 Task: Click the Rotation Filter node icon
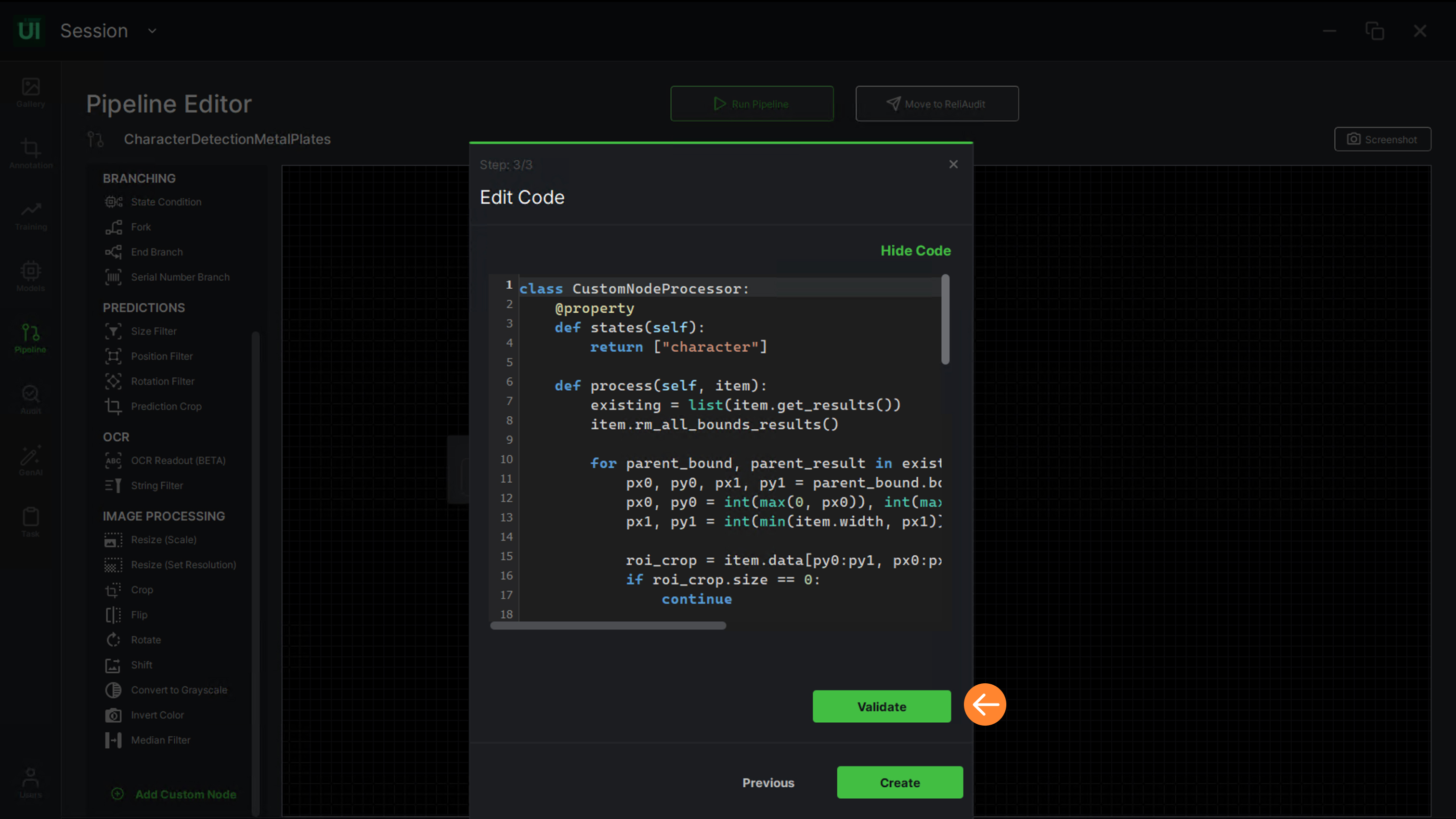pyautogui.click(x=113, y=381)
